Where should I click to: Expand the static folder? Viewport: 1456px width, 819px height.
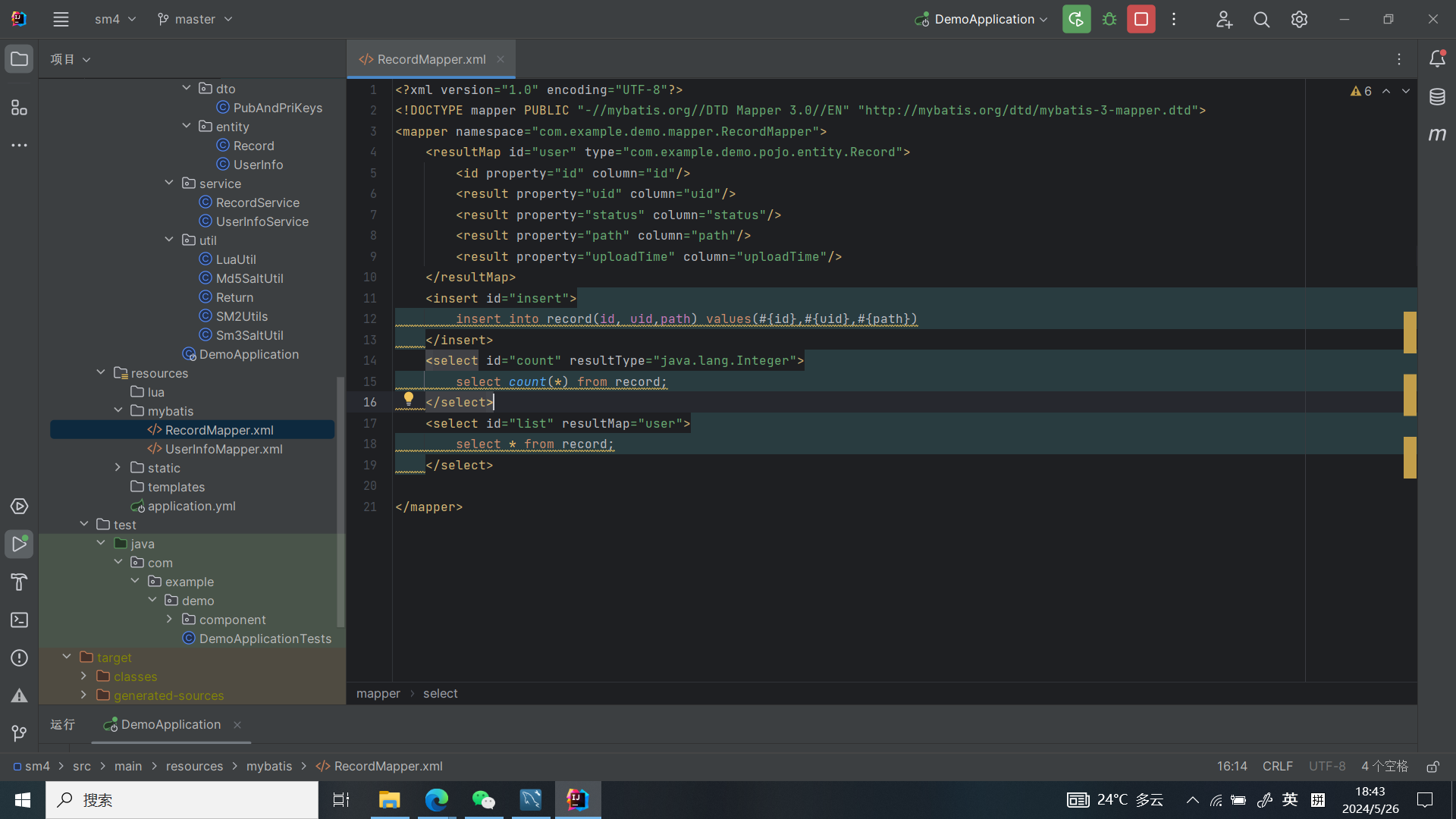click(118, 468)
